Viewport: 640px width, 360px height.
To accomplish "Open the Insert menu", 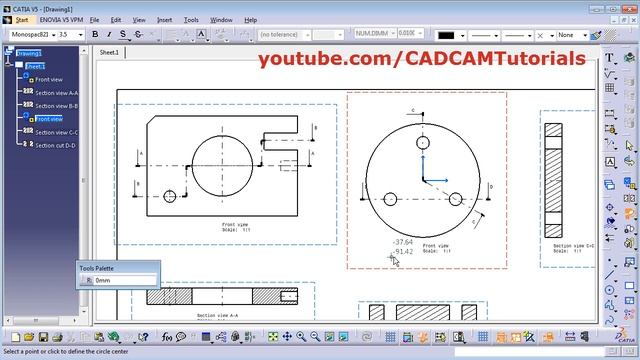I will [164, 20].
